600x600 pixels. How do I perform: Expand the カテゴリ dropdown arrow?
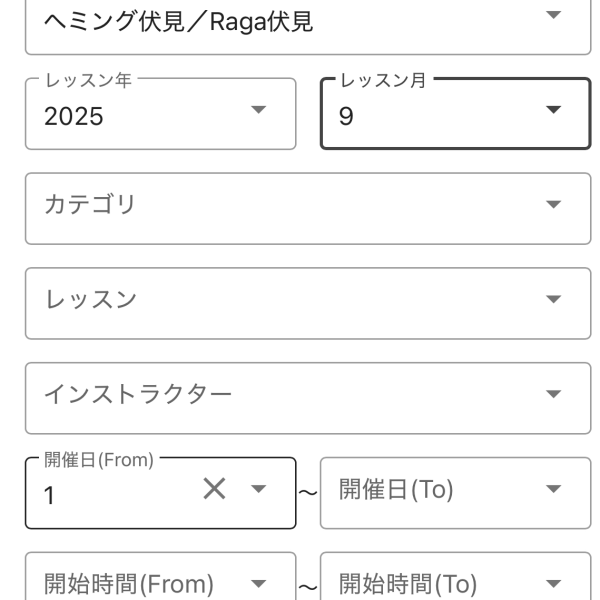[x=553, y=204]
